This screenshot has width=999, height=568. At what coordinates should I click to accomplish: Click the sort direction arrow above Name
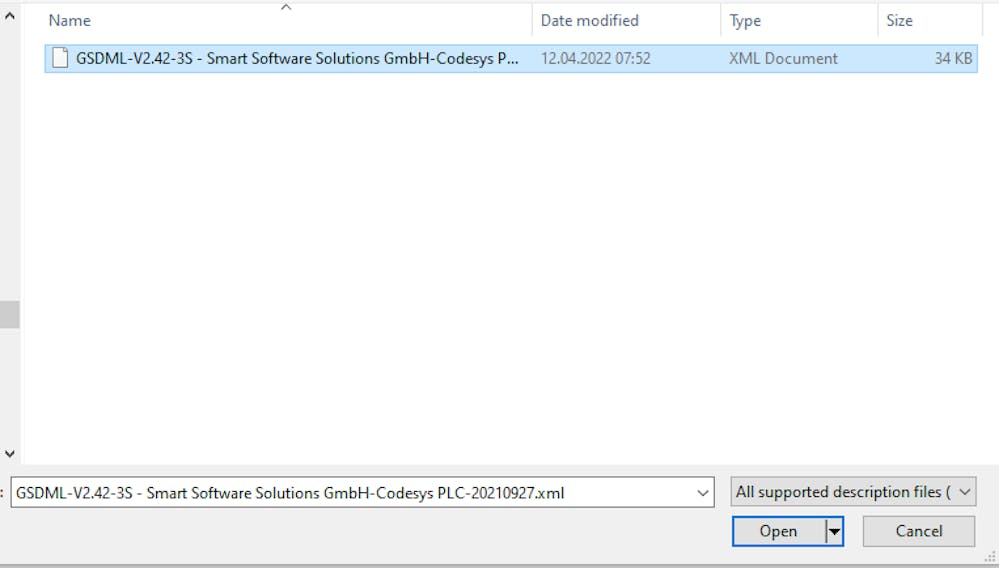tap(286, 7)
